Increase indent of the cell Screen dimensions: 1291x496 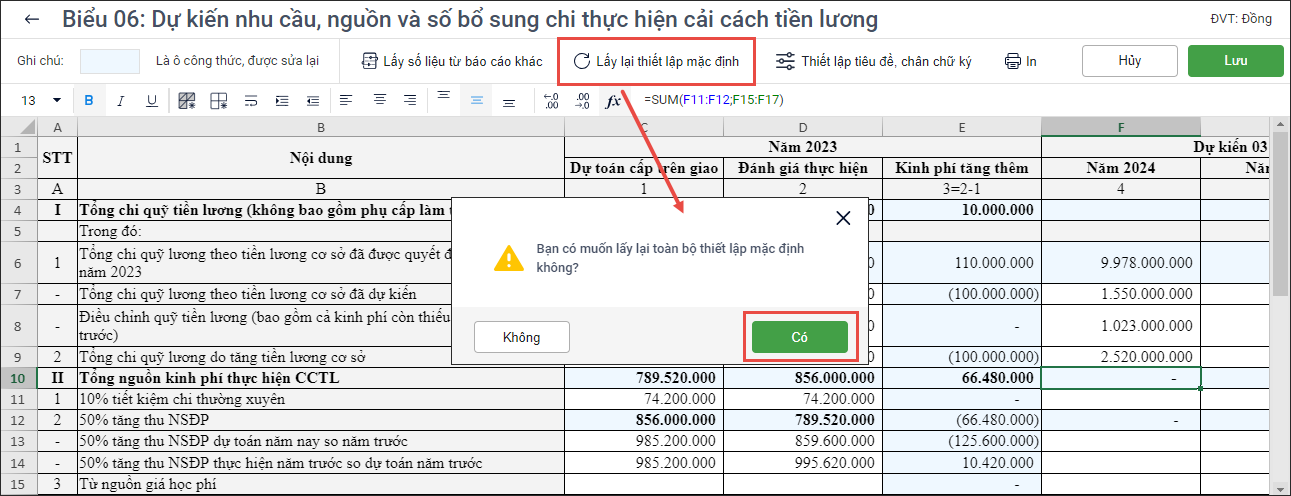click(281, 100)
